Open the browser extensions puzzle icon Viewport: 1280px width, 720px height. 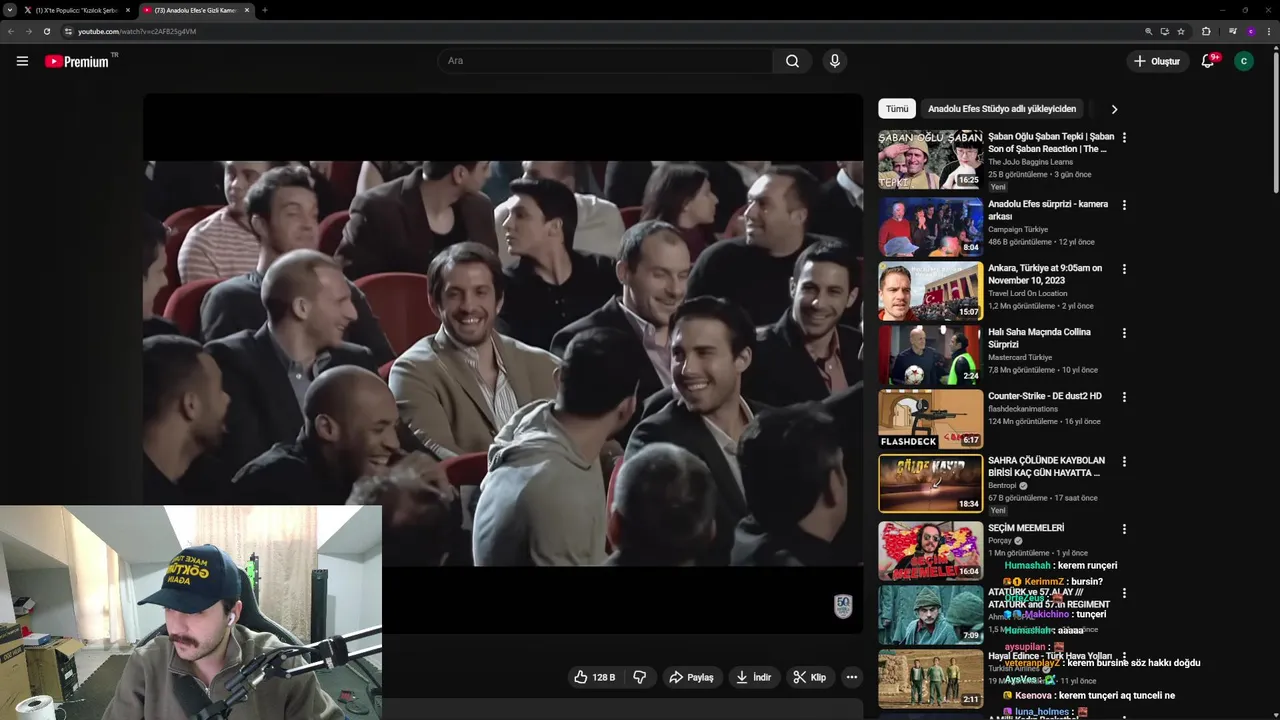point(1206,31)
